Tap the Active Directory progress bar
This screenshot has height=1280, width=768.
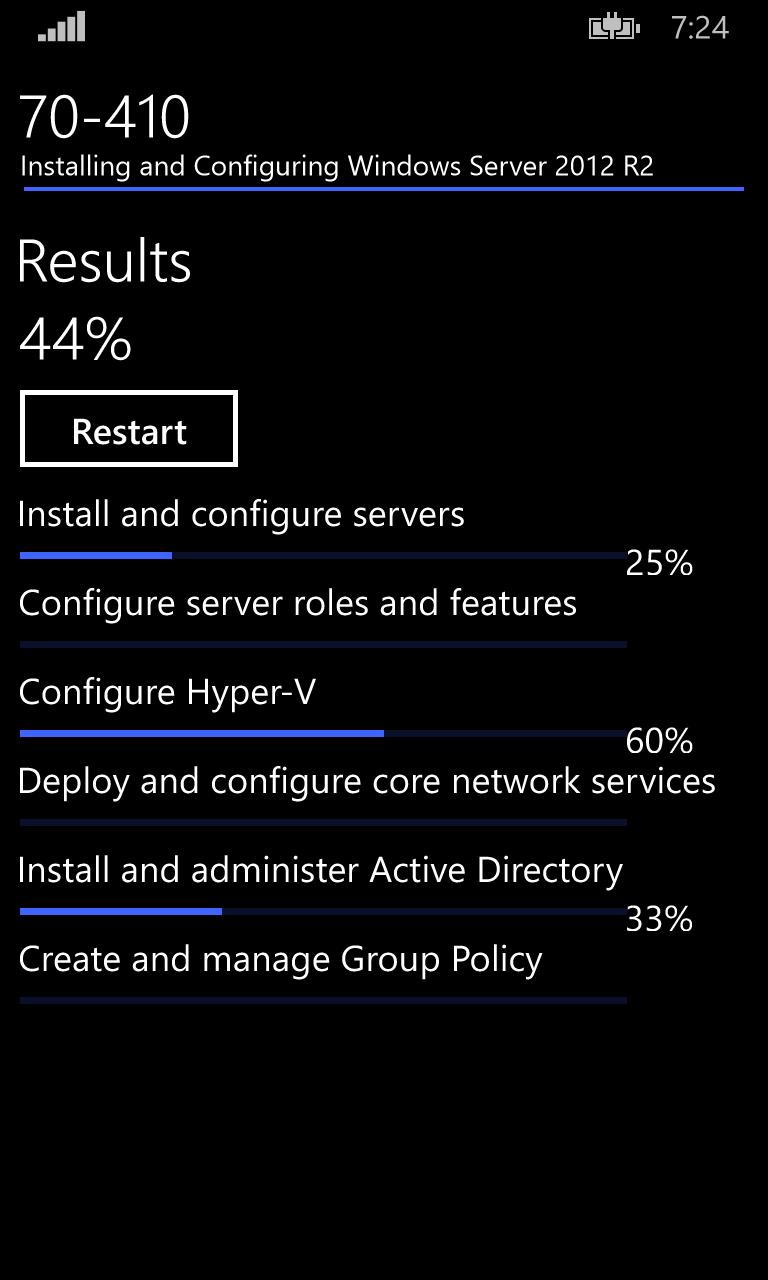[320, 911]
